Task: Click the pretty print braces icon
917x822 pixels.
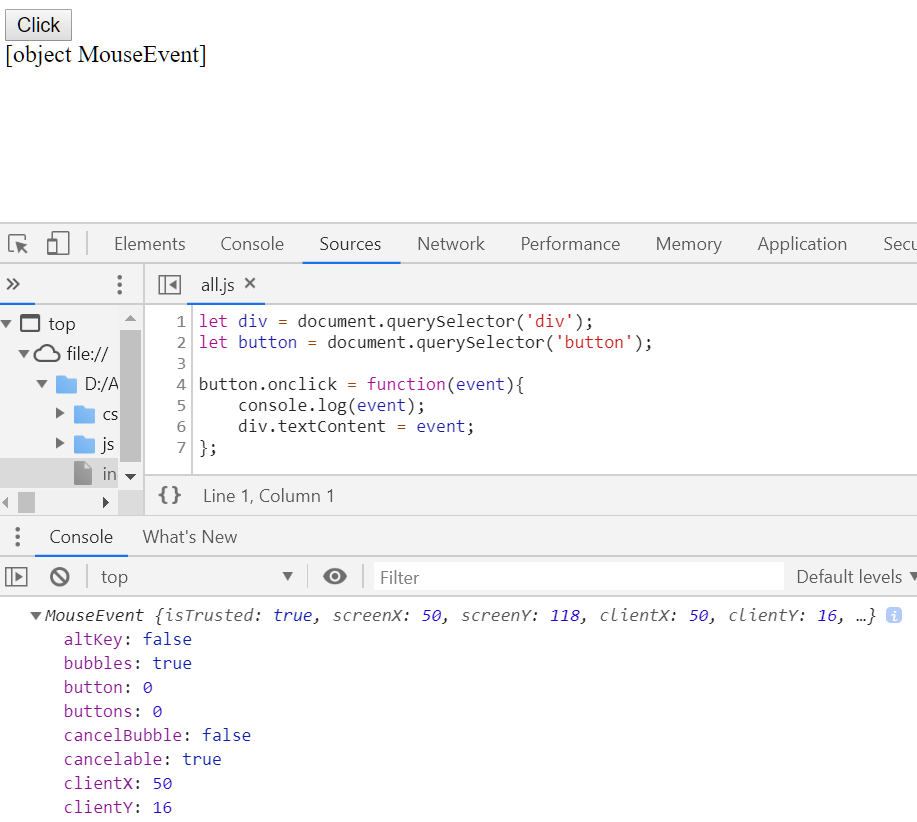Action: point(170,495)
